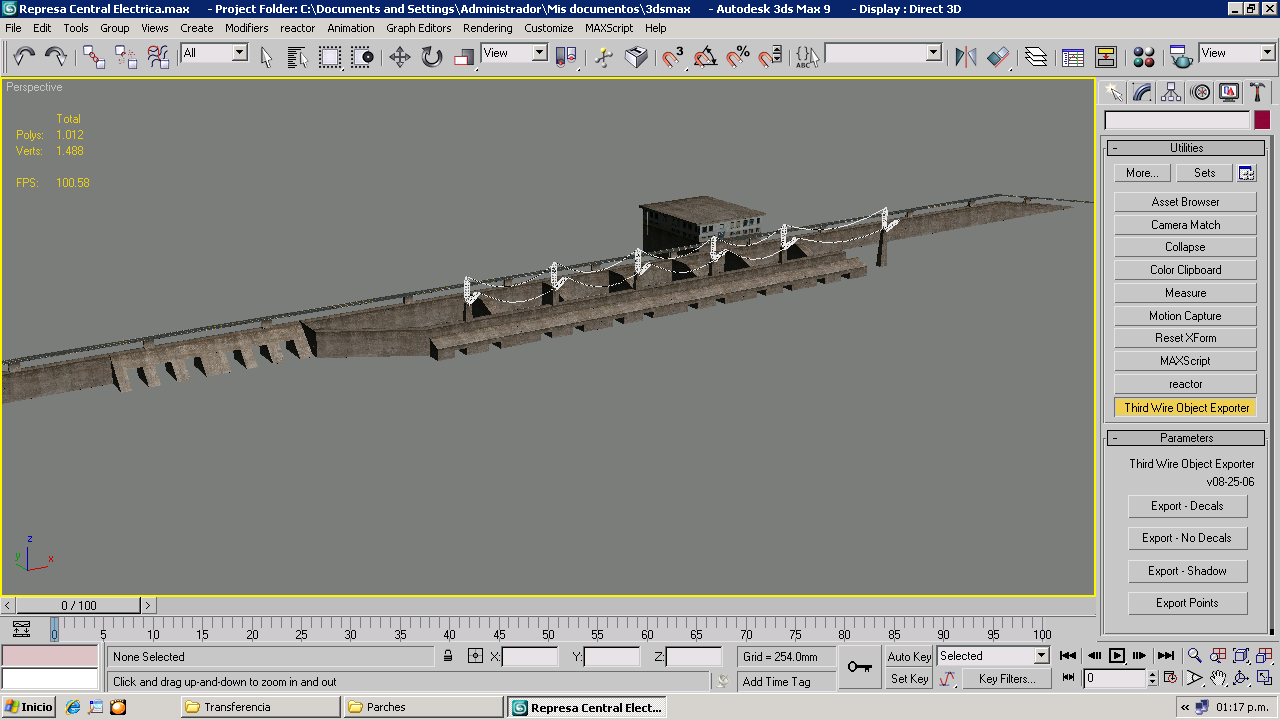Collapse the Utilities rollout
Image resolution: width=1280 pixels, height=720 pixels.
pyautogui.click(x=1186, y=148)
